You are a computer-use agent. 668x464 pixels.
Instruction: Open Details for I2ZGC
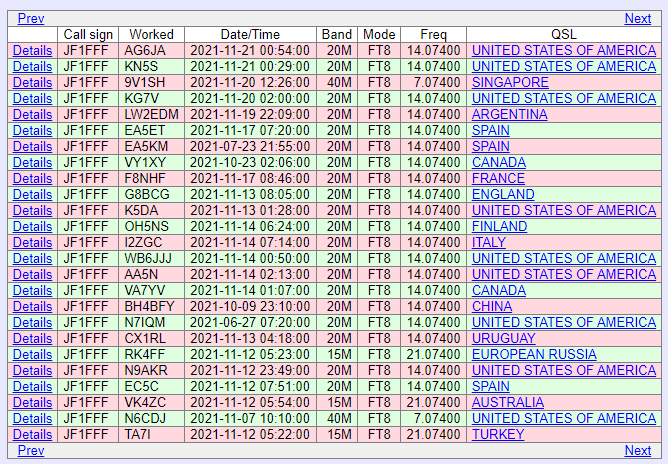(x=32, y=242)
